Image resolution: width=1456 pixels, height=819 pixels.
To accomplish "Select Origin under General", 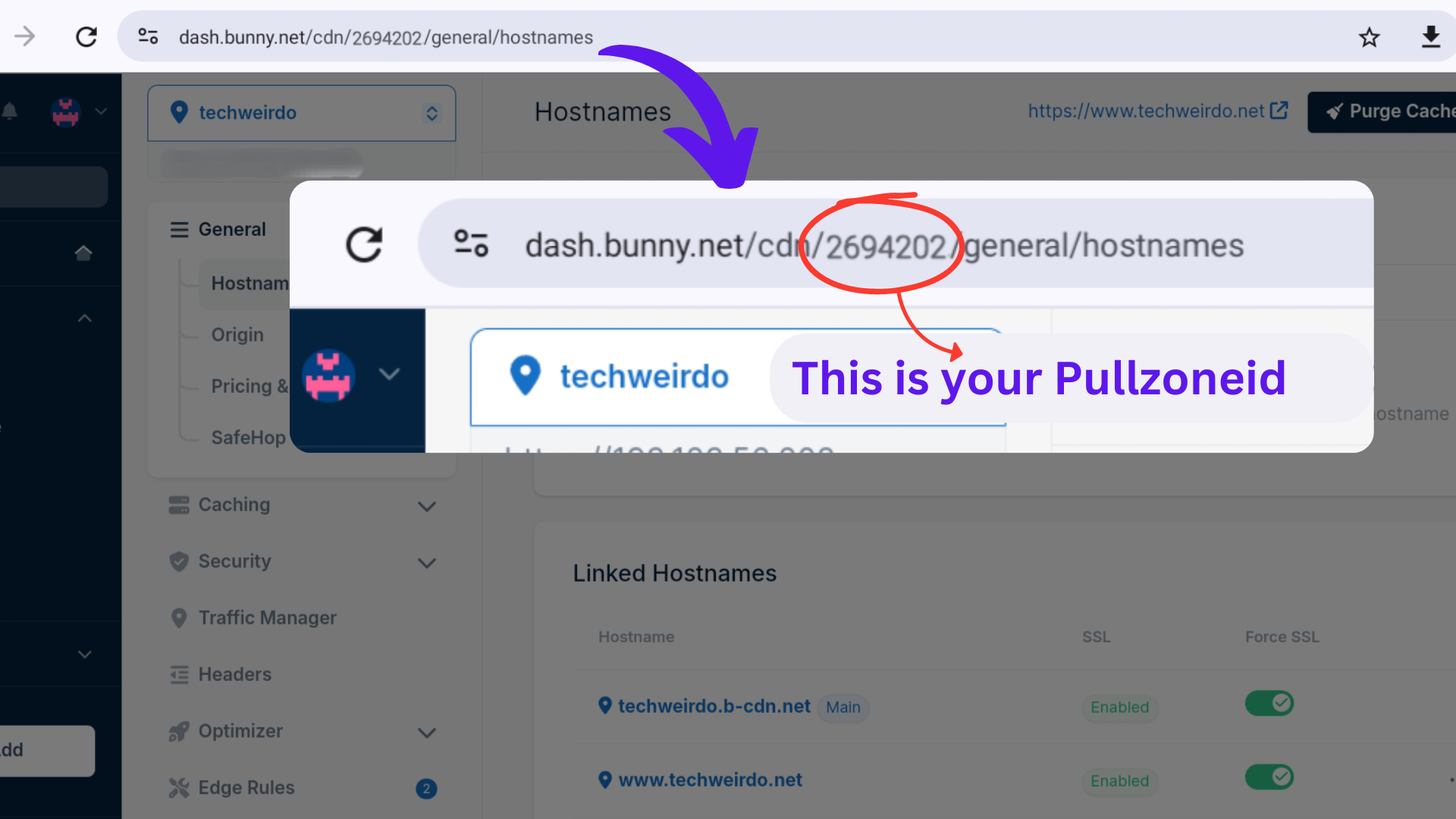I will click(237, 335).
